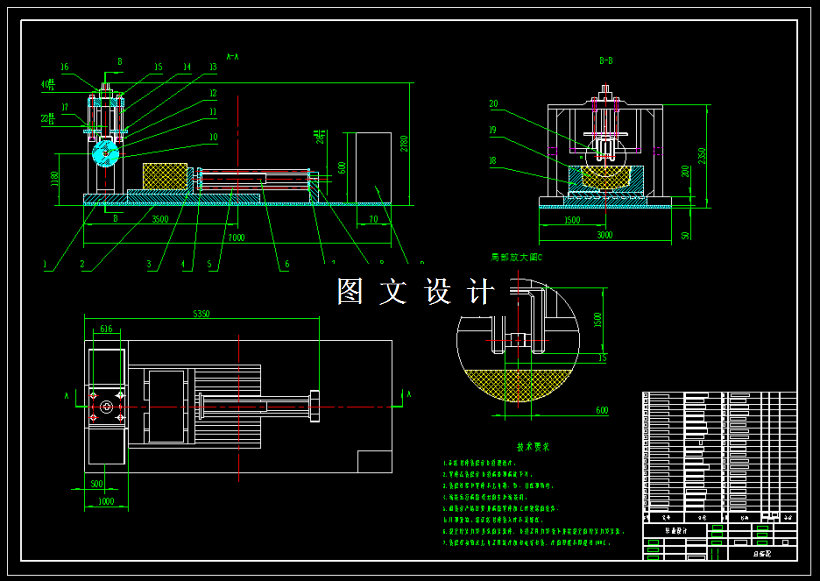Select the 5350 dimension above plan view
The image size is (820, 581).
[201, 314]
